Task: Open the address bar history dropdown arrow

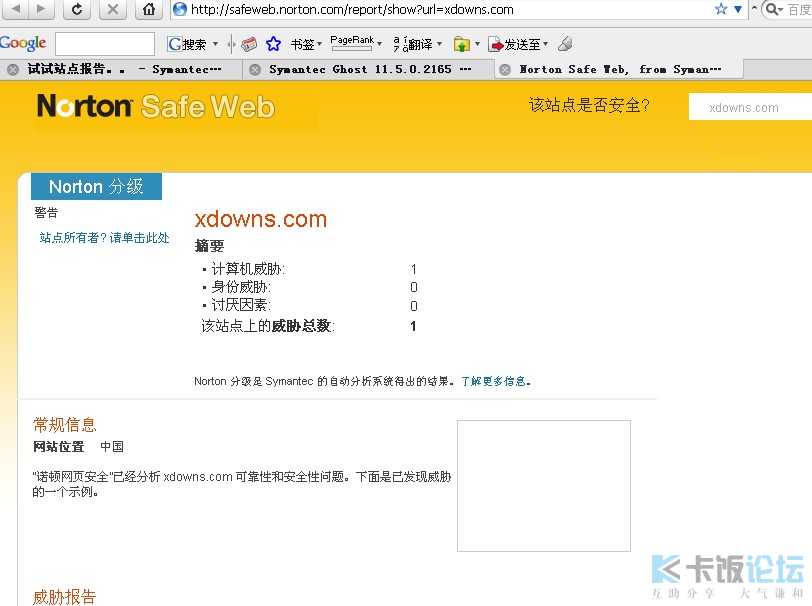Action: click(738, 9)
